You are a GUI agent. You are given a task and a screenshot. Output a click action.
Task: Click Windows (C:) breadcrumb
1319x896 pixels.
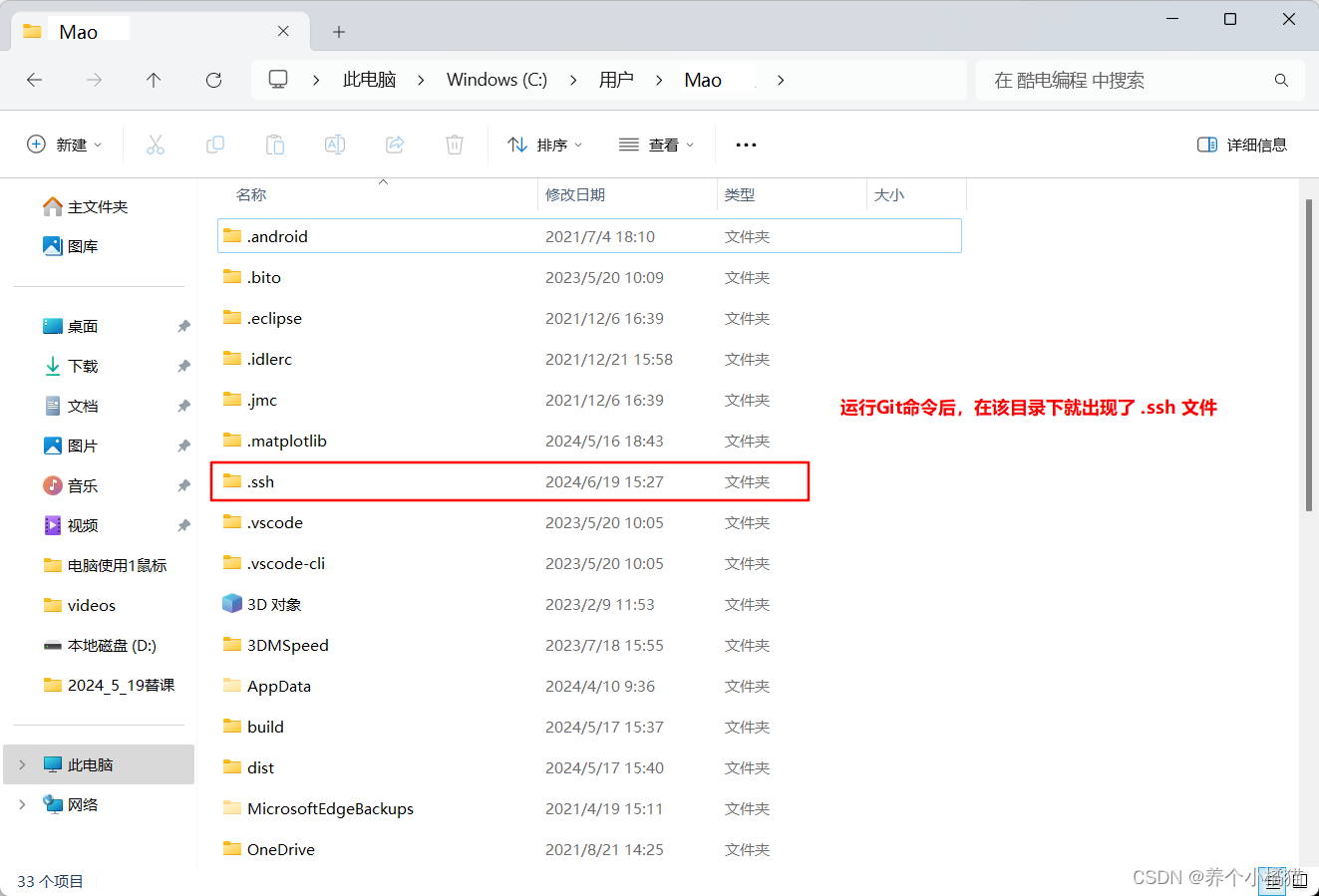coord(496,80)
